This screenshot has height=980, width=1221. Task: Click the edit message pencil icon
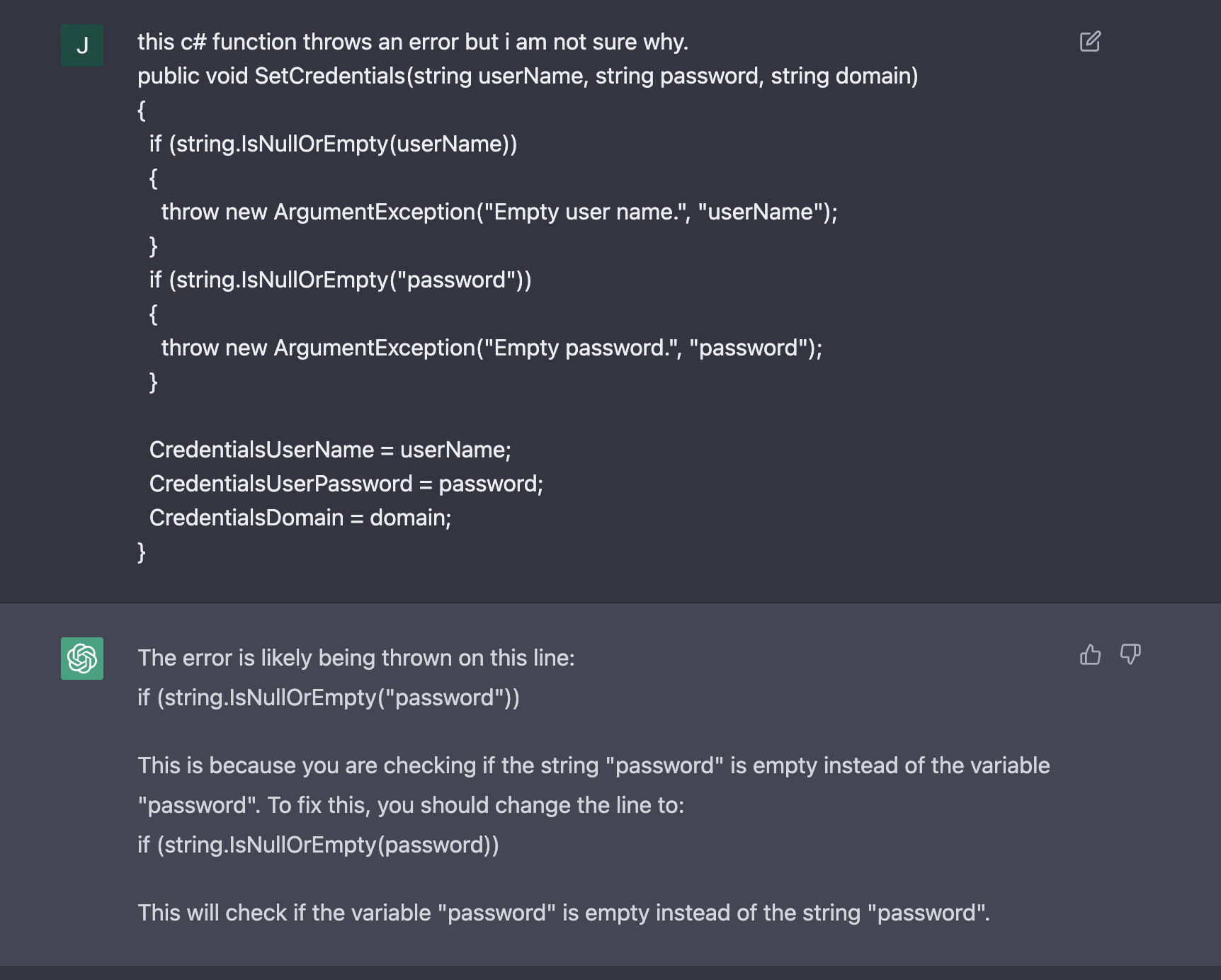pyautogui.click(x=1090, y=42)
